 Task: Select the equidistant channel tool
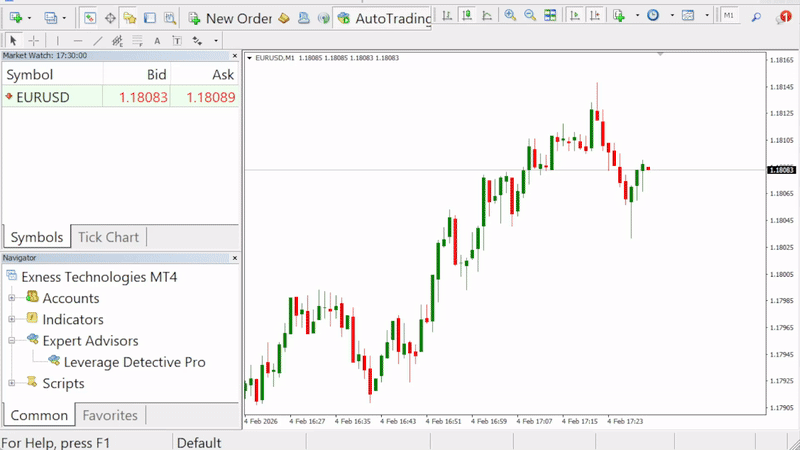click(x=117, y=40)
